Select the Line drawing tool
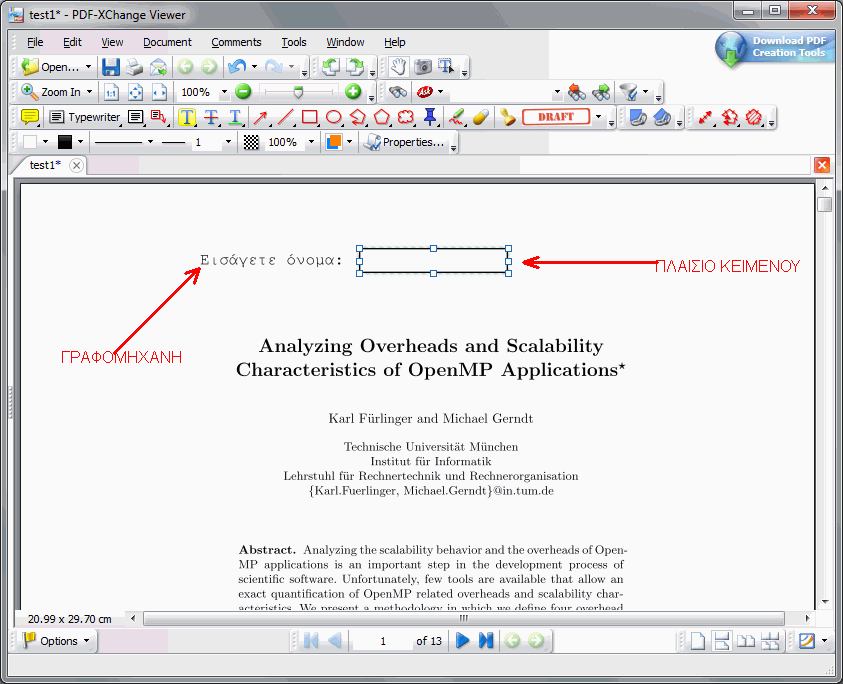The height and width of the screenshot is (684, 843). pyautogui.click(x=285, y=117)
